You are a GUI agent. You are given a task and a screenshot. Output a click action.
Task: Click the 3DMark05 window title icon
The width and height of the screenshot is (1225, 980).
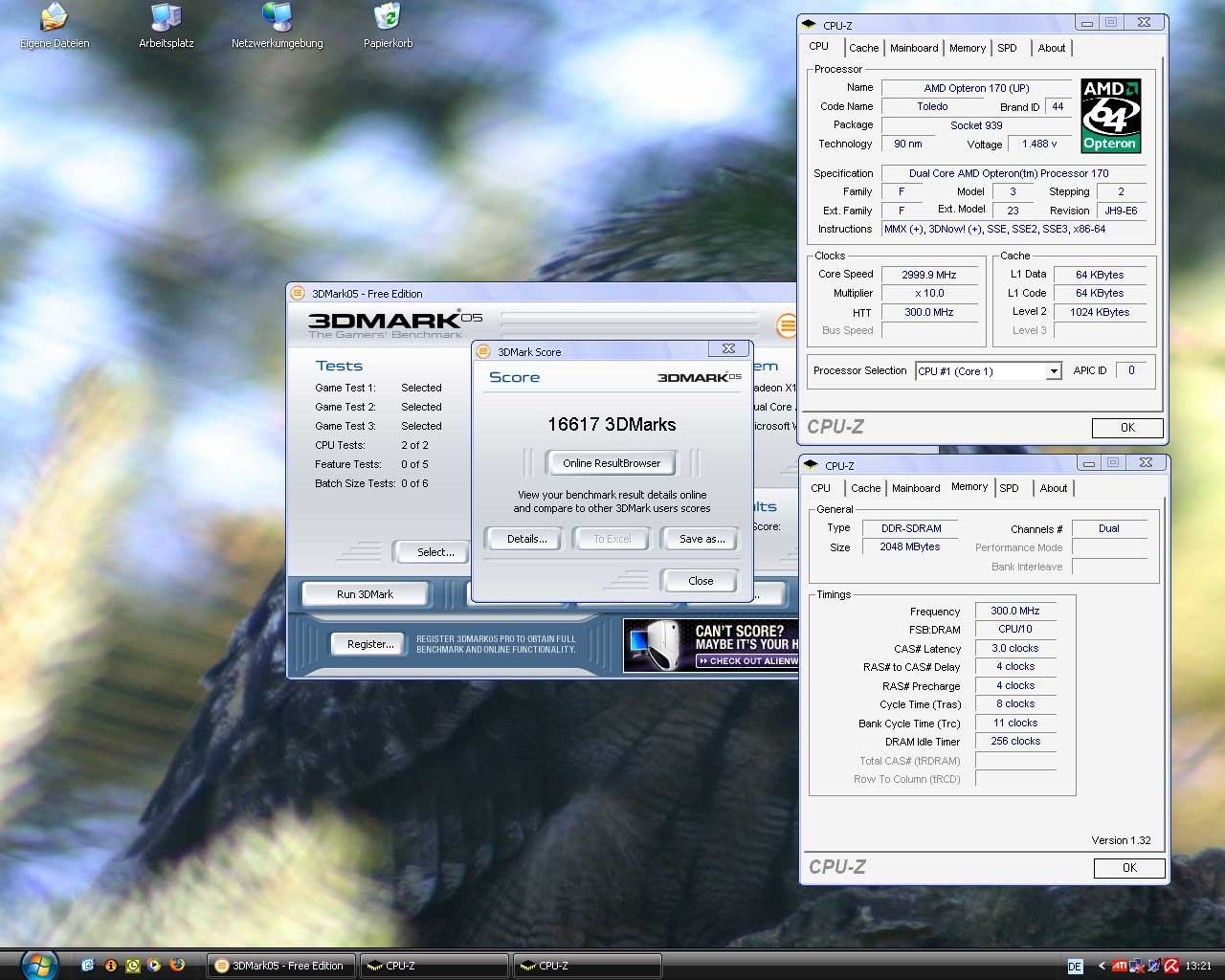(298, 293)
